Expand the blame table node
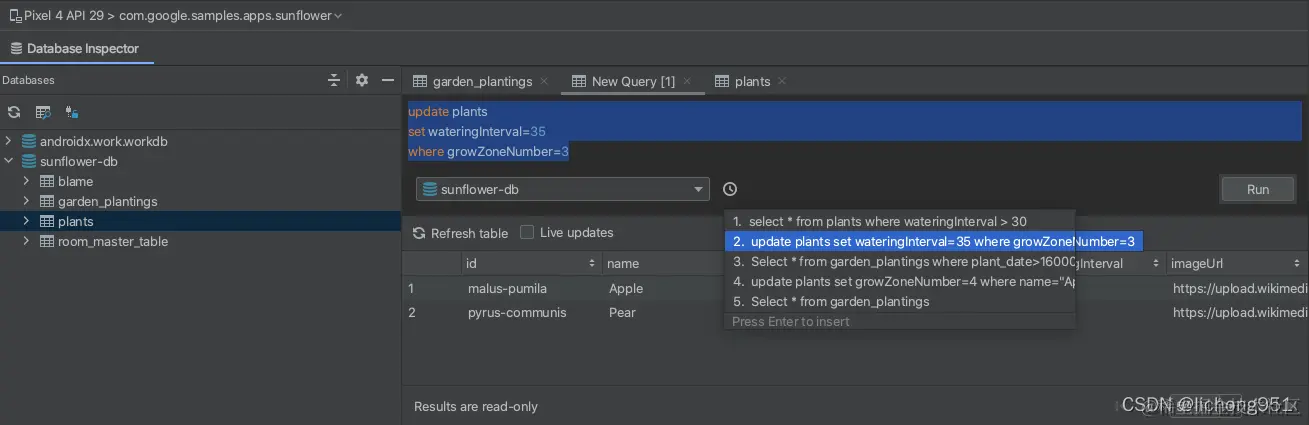This screenshot has width=1309, height=425. coord(27,181)
